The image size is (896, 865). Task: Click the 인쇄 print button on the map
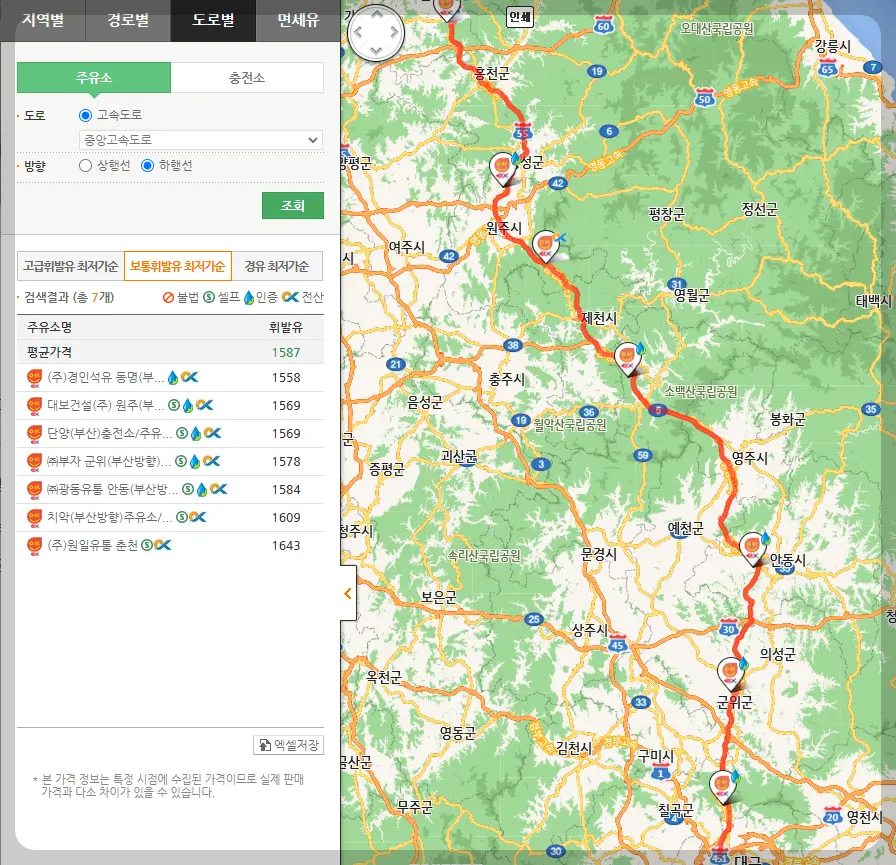pos(520,17)
